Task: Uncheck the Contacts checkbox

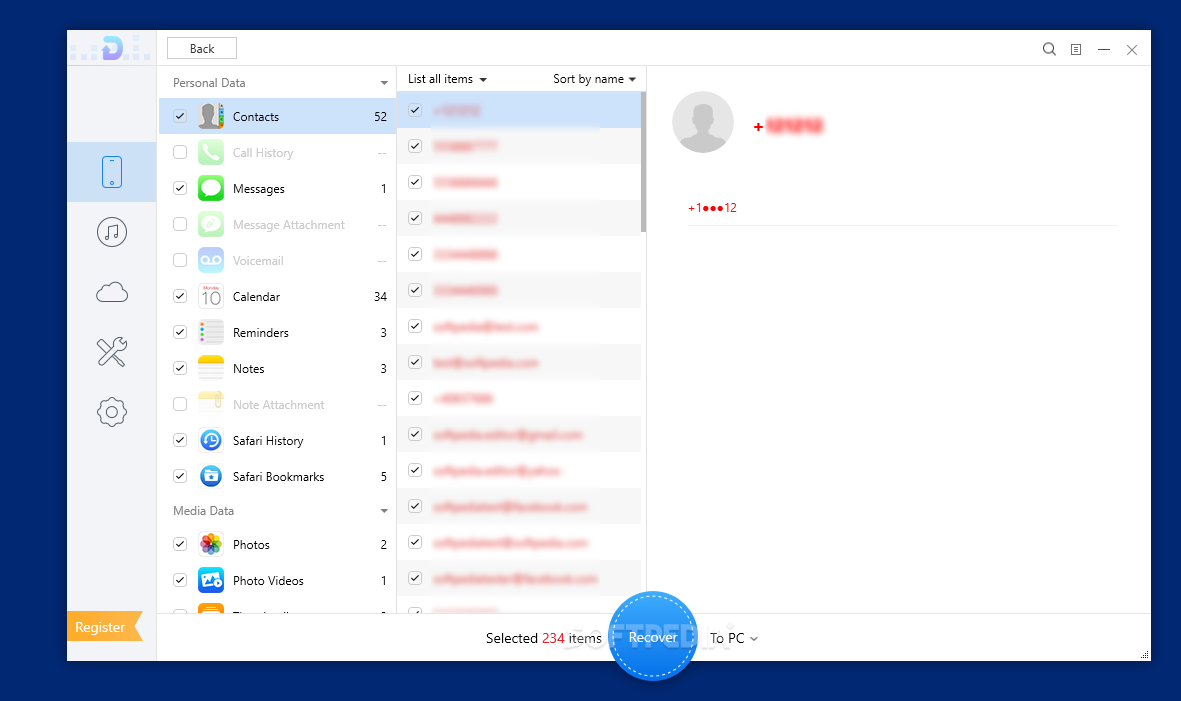Action: tap(180, 116)
